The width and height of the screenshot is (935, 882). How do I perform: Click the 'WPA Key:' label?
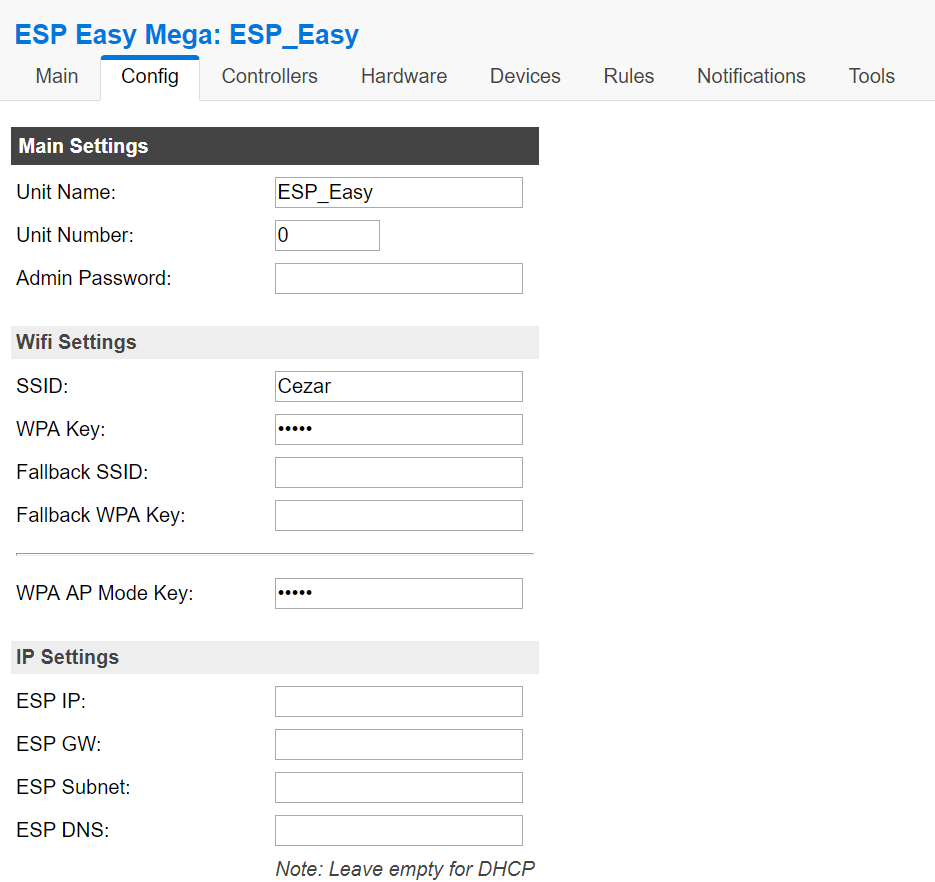point(61,429)
